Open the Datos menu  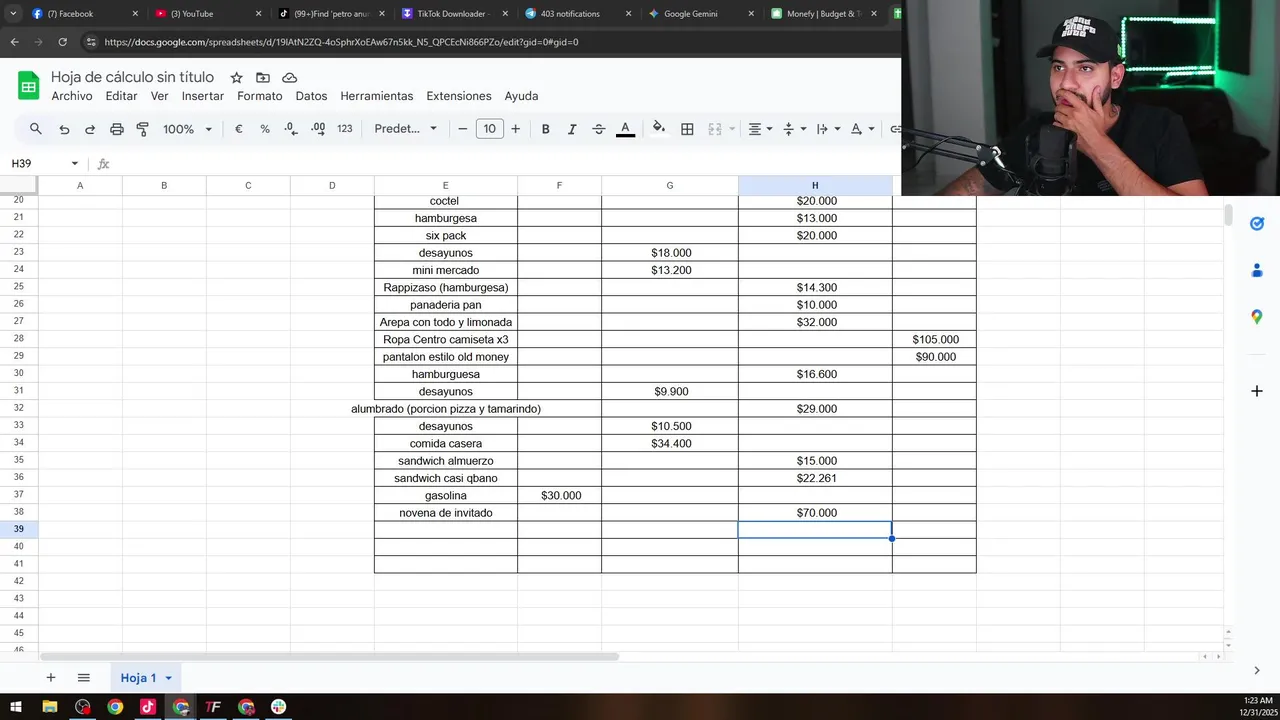pyautogui.click(x=312, y=96)
